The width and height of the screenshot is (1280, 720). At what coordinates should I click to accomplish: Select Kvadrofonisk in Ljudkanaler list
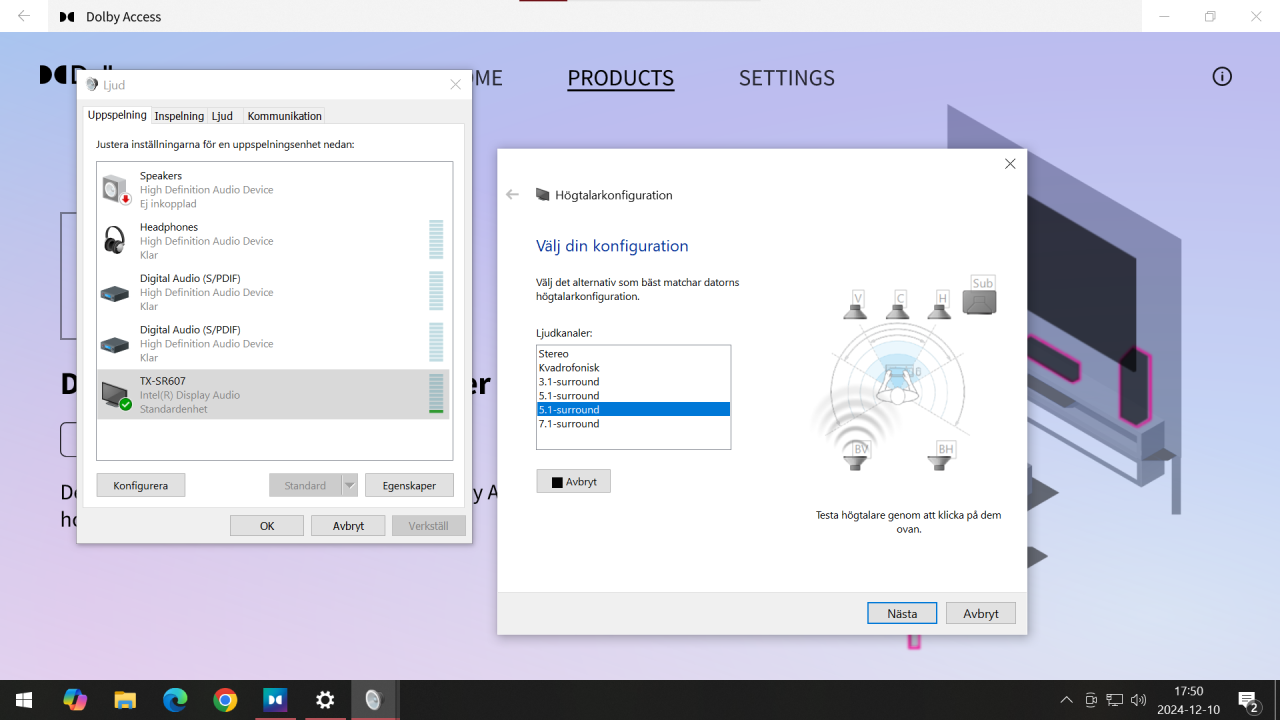point(633,368)
